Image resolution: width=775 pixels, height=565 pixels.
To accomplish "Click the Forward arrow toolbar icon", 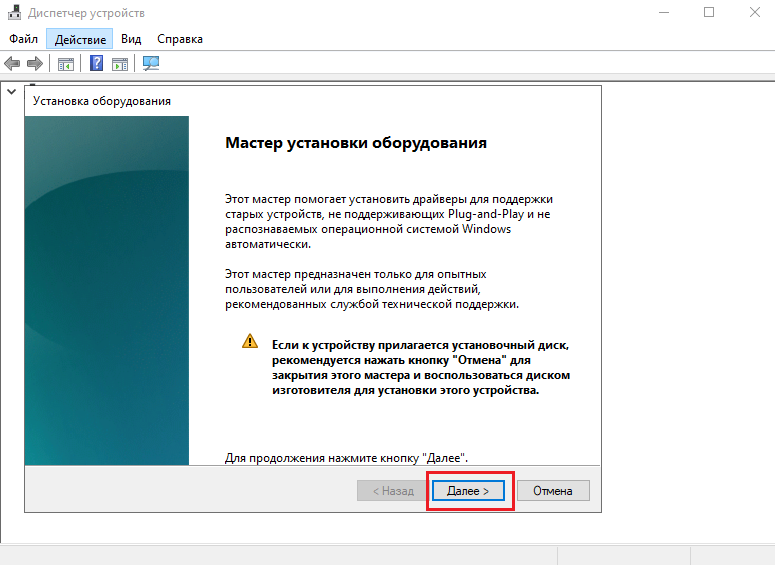I will click(35, 63).
